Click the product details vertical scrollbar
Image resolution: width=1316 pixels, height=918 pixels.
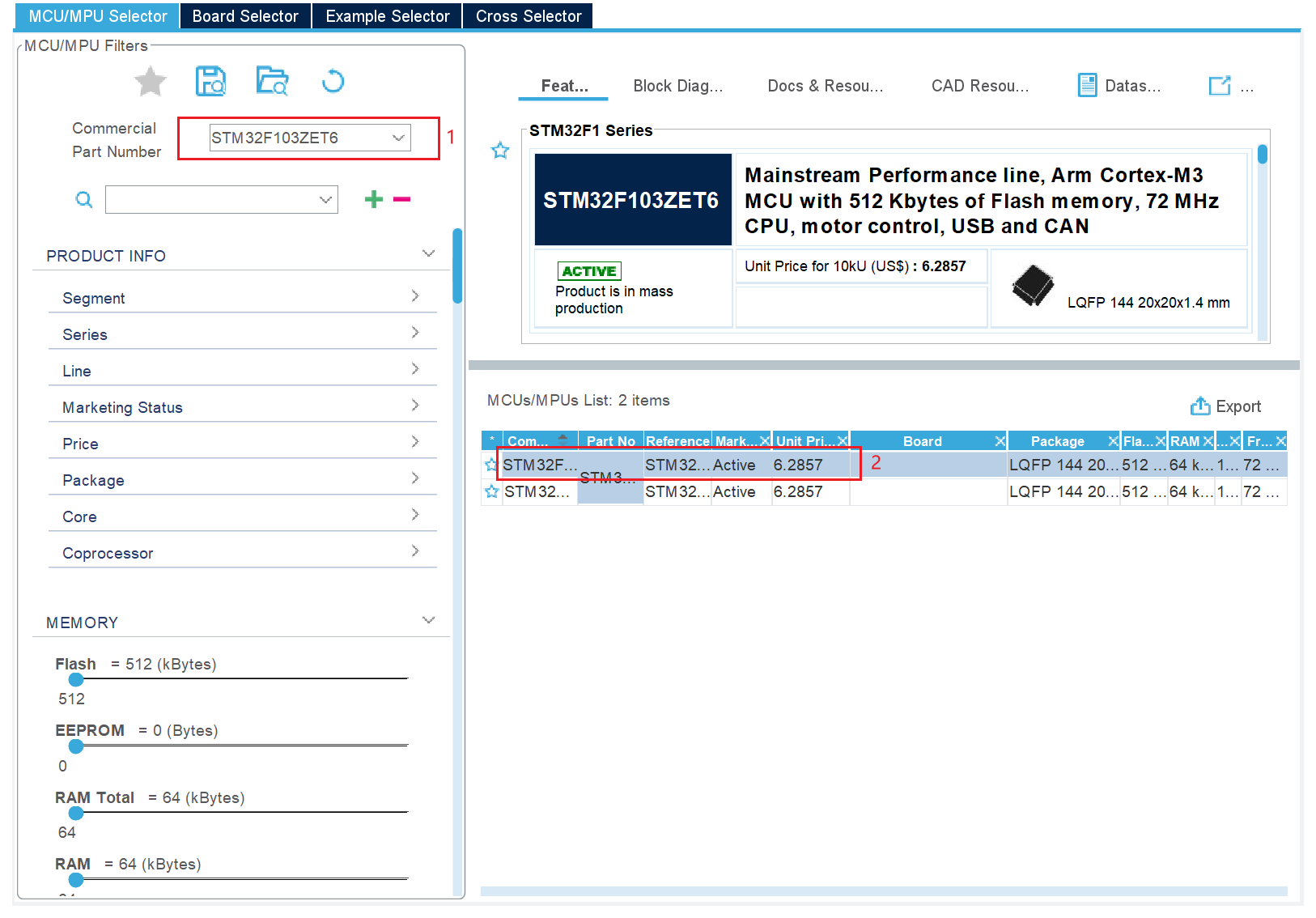(1263, 154)
